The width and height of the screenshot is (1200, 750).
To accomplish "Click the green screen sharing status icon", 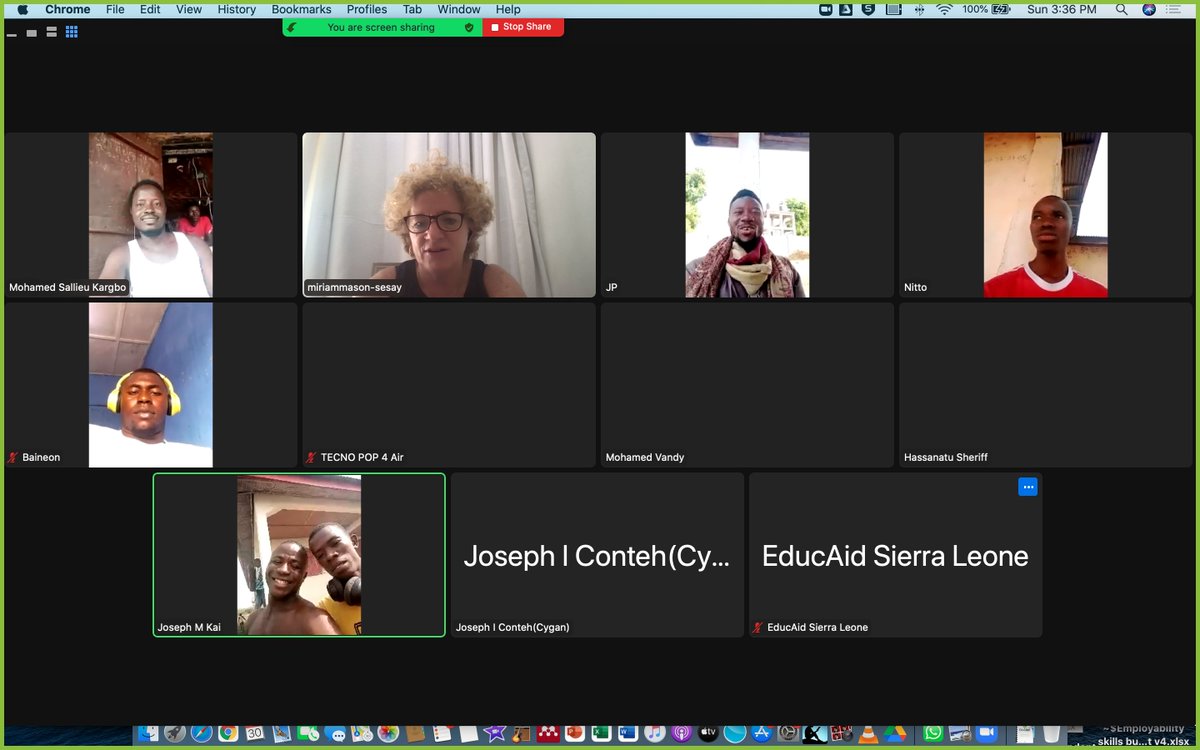I will coord(292,27).
